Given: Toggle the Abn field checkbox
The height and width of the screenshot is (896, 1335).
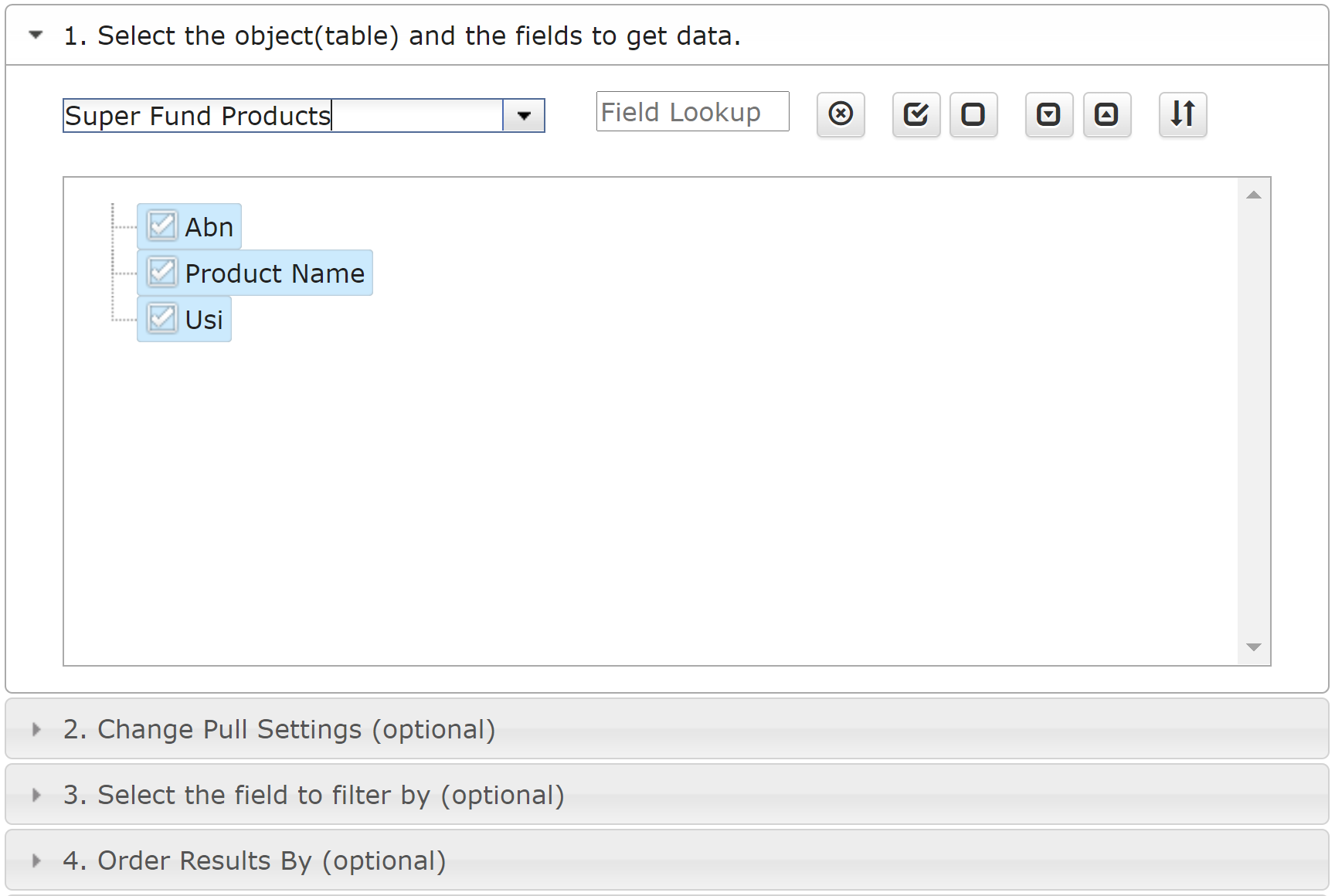Looking at the screenshot, I should click(x=162, y=226).
